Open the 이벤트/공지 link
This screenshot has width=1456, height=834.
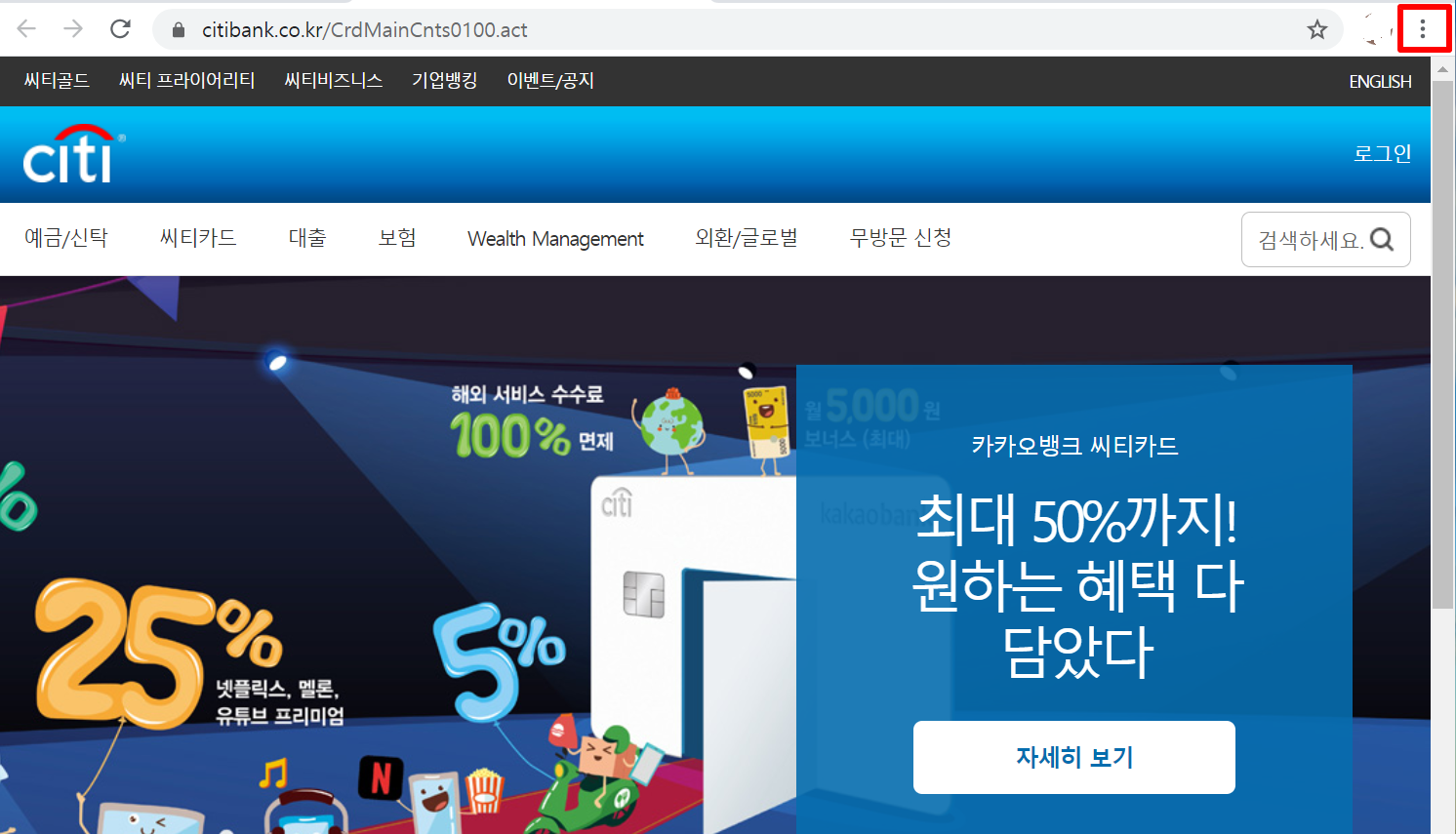point(550,81)
